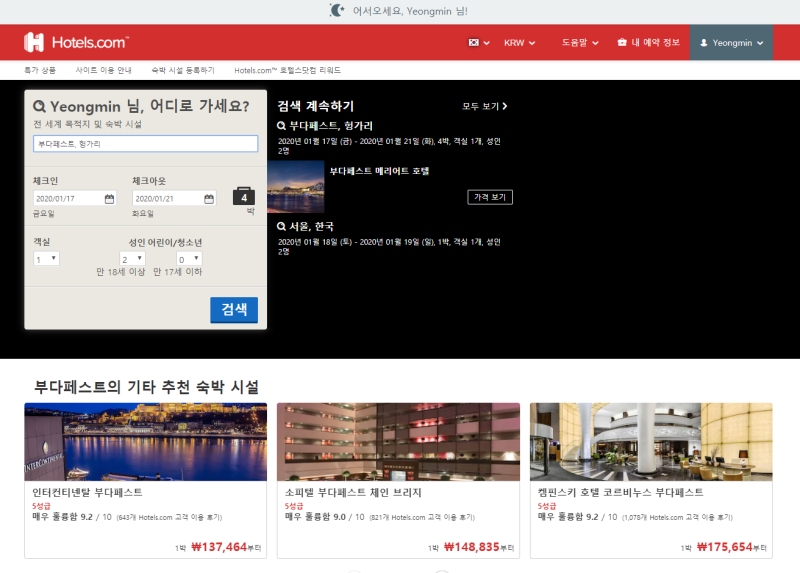
Task: Click the 643개 guest reviews text
Action: 169,517
